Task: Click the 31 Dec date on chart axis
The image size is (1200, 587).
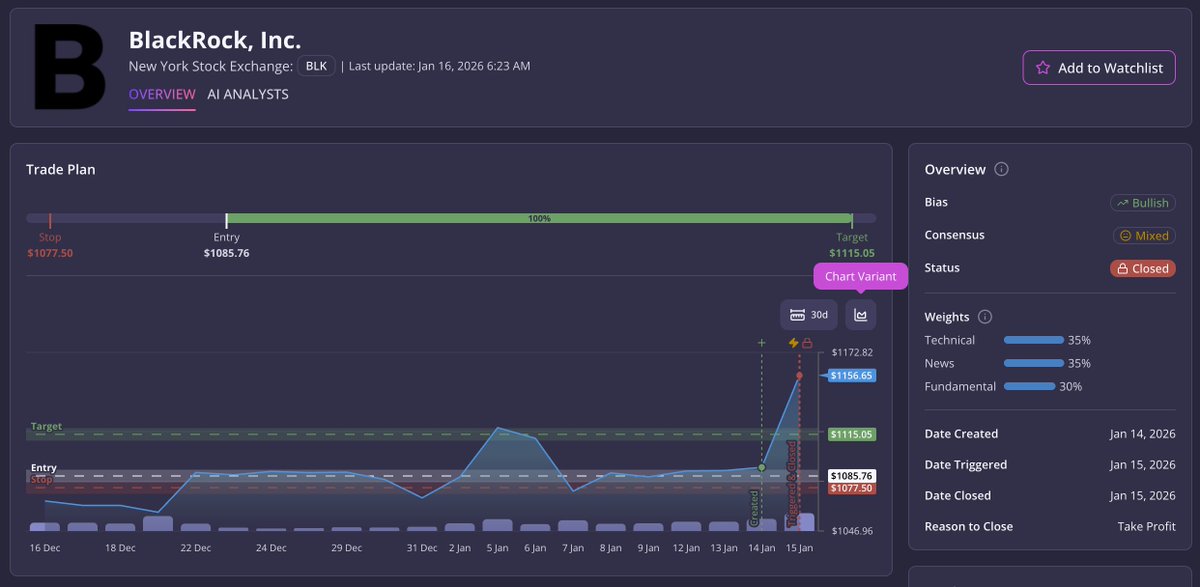Action: coord(422,548)
